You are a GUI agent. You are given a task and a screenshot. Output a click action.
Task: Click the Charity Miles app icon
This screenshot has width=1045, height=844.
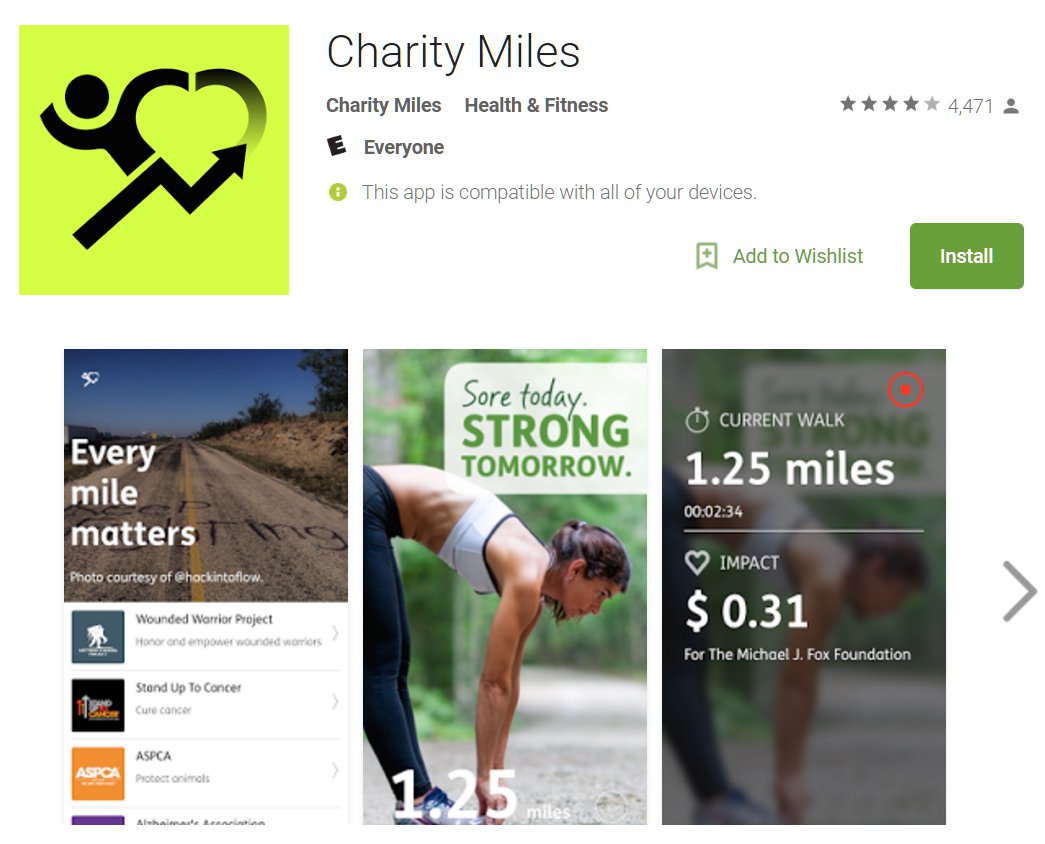[x=154, y=160]
